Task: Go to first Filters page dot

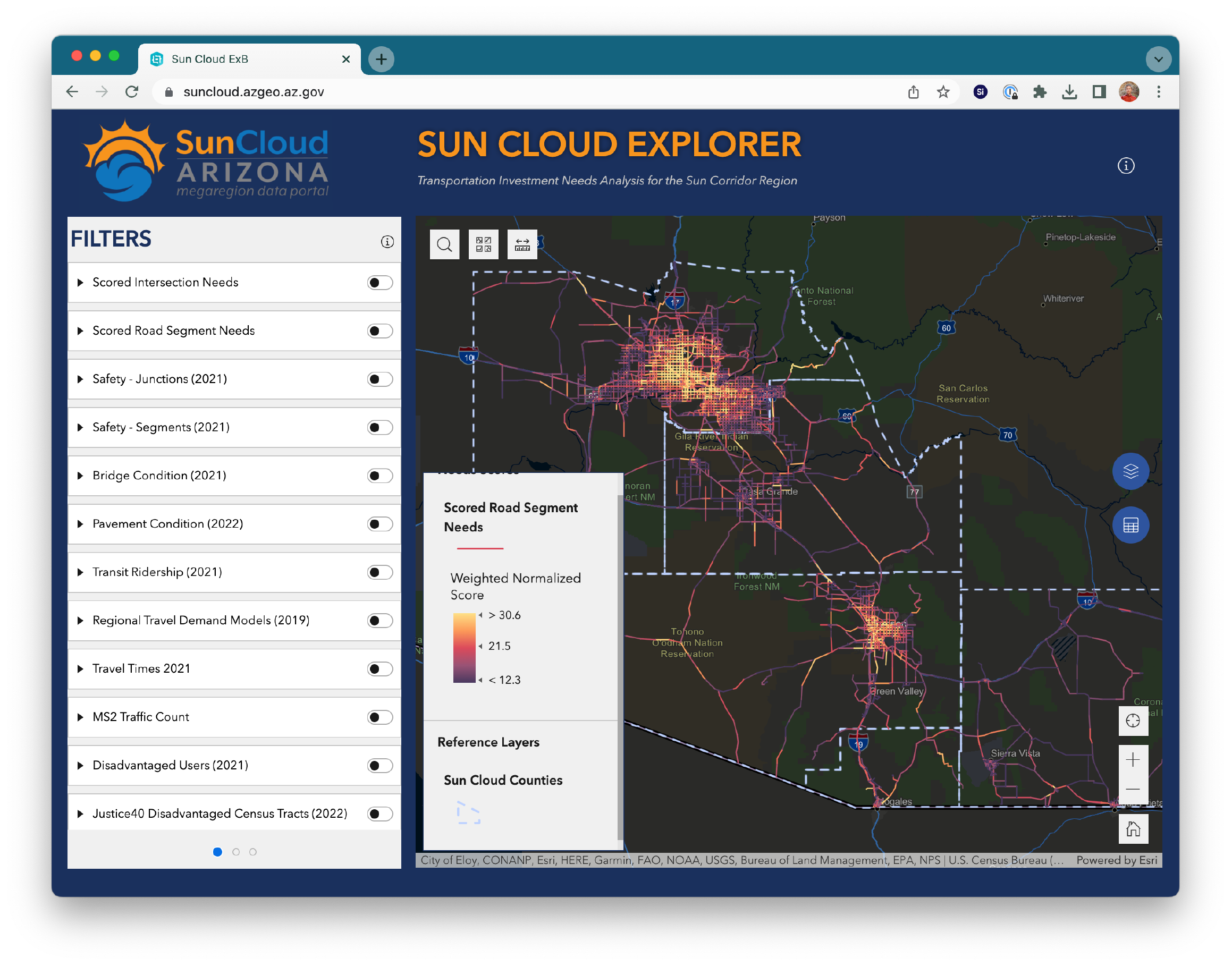Action: point(217,852)
